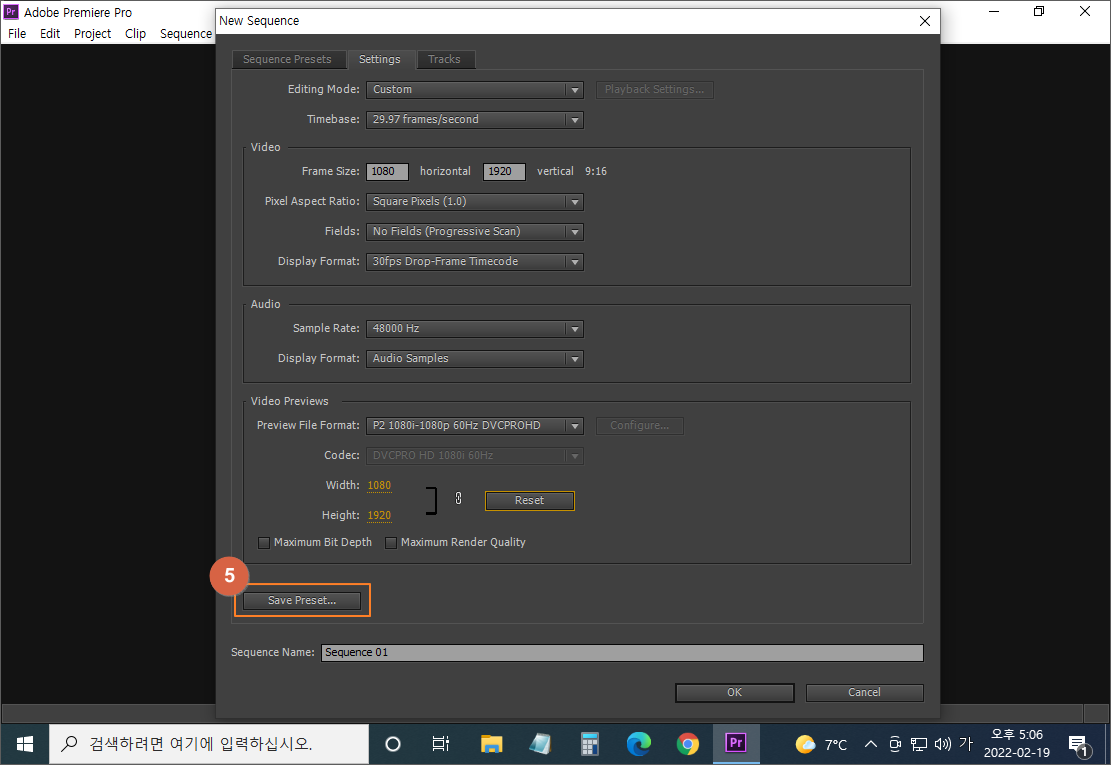This screenshot has height=765, width=1111.
Task: Launch Microsoft Edge from the taskbar
Action: click(x=638, y=744)
